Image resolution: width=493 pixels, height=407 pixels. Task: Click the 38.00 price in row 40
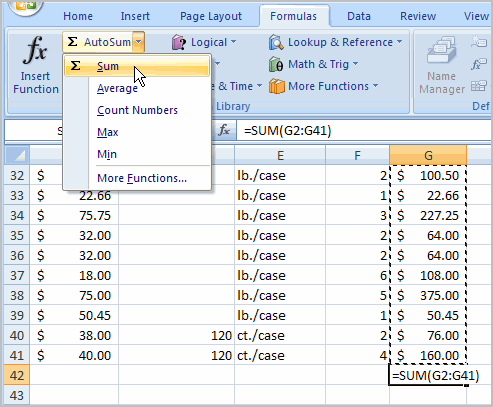click(x=74, y=335)
